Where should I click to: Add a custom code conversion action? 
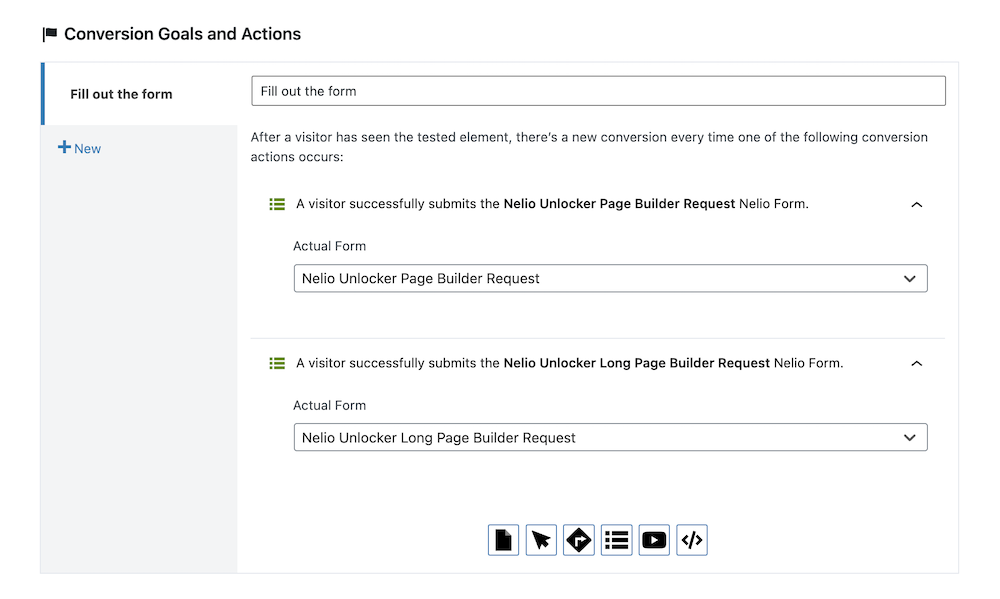tap(691, 540)
